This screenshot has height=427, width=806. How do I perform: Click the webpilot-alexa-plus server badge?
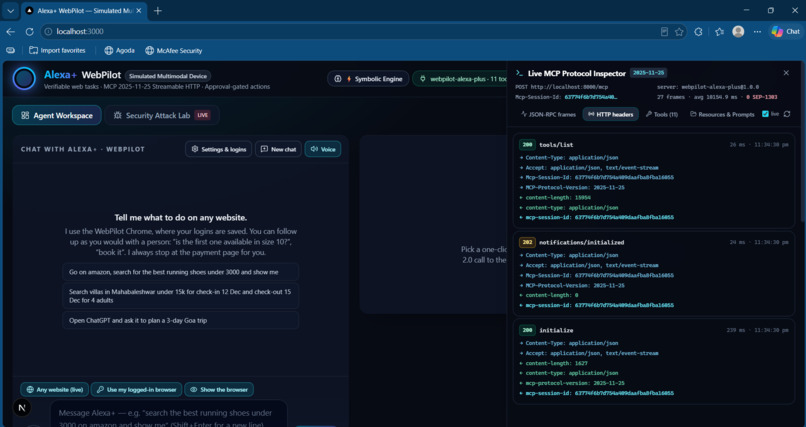pos(460,79)
